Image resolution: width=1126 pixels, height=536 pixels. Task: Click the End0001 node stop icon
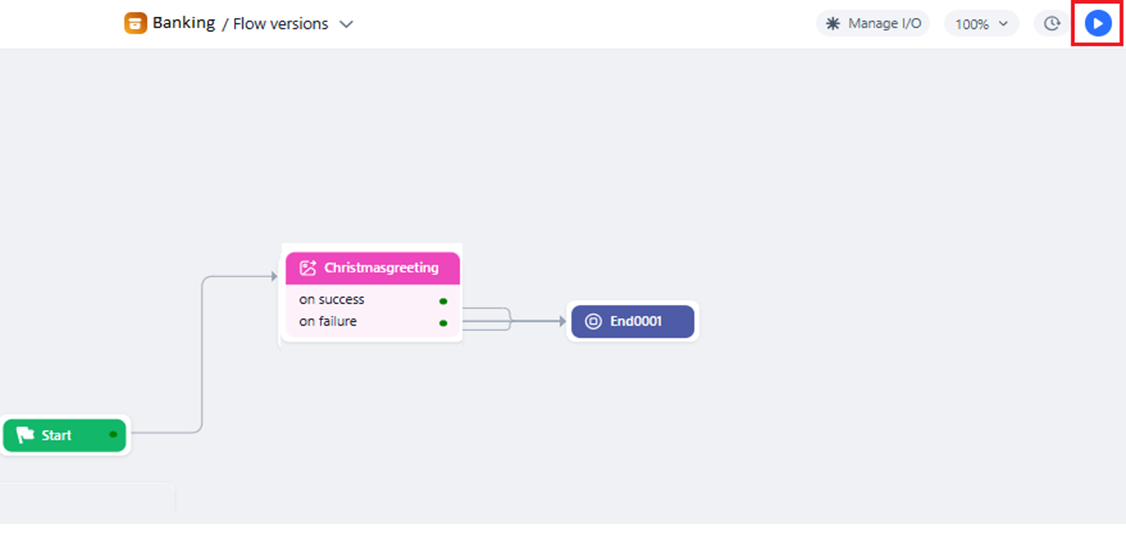(x=593, y=321)
